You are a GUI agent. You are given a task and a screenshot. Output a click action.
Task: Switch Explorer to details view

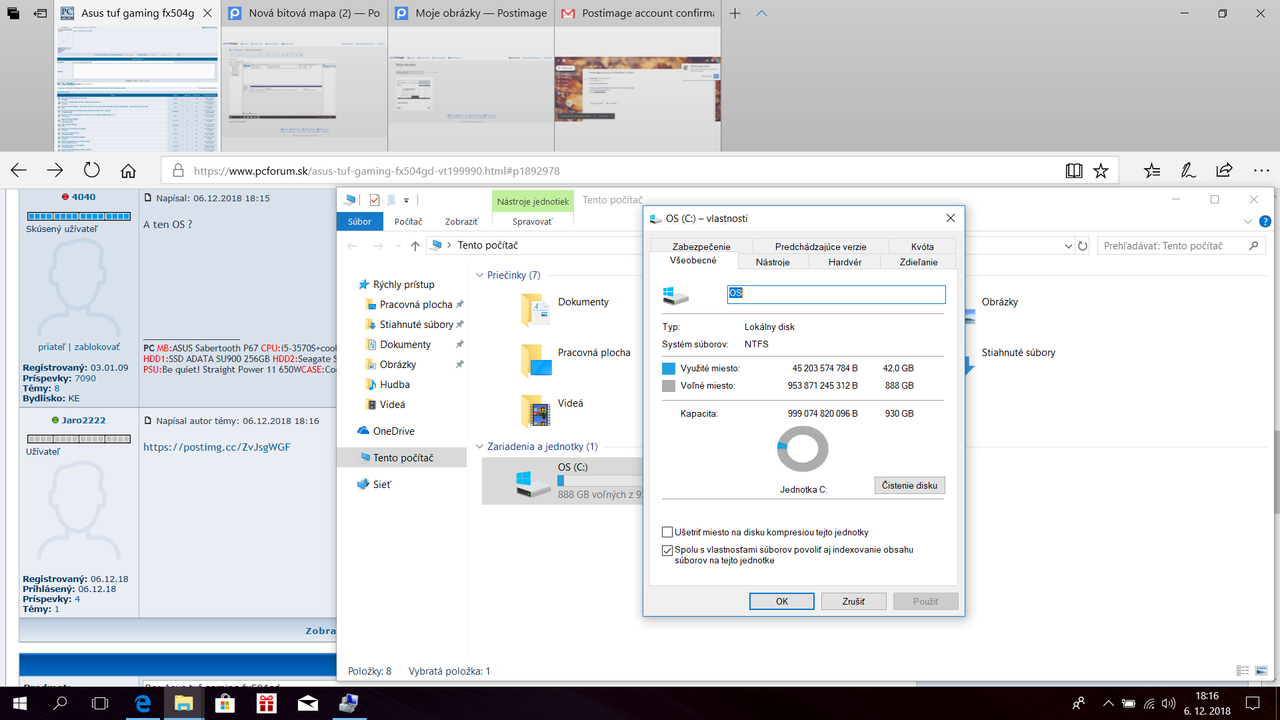point(1243,671)
